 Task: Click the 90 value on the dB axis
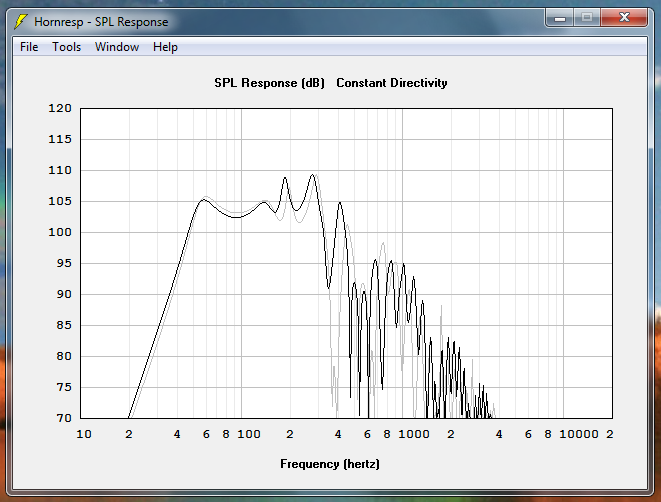pyautogui.click(x=64, y=294)
